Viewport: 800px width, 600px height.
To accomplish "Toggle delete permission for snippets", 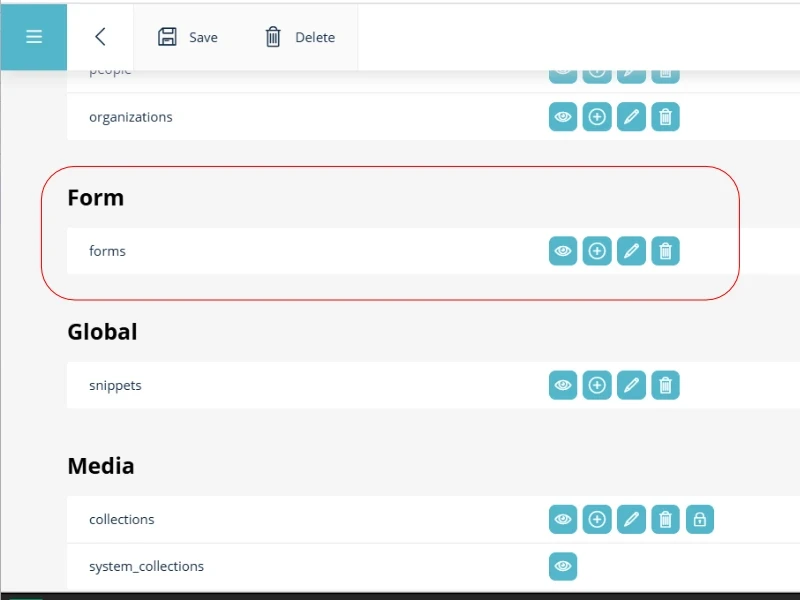I will tap(665, 385).
